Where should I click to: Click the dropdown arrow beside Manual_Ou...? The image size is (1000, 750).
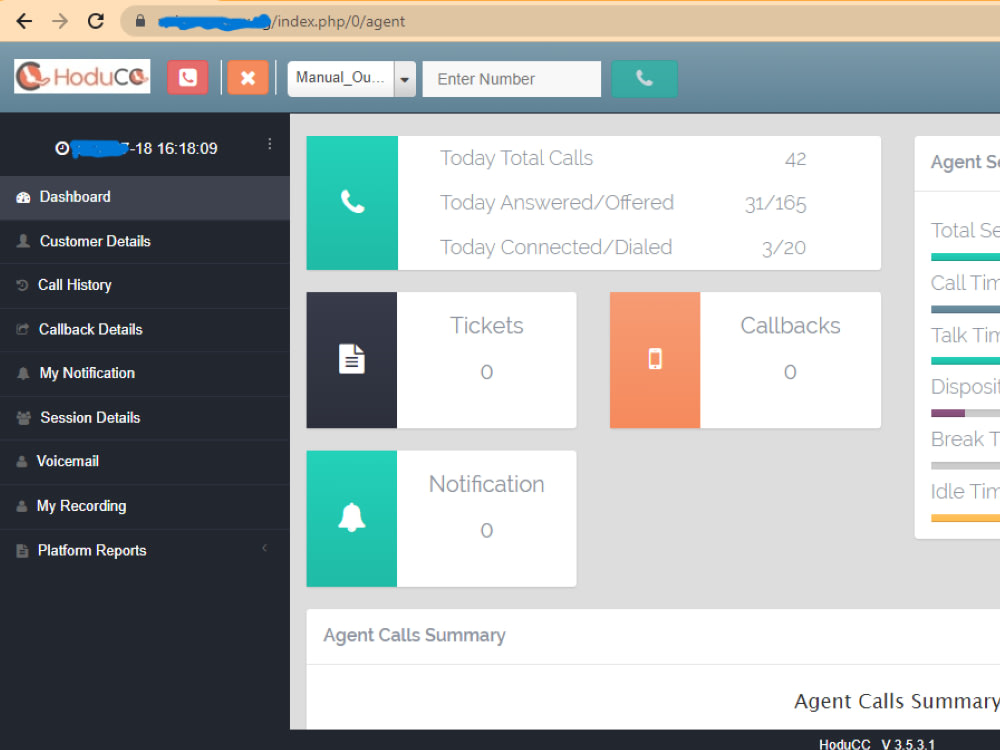click(x=404, y=79)
